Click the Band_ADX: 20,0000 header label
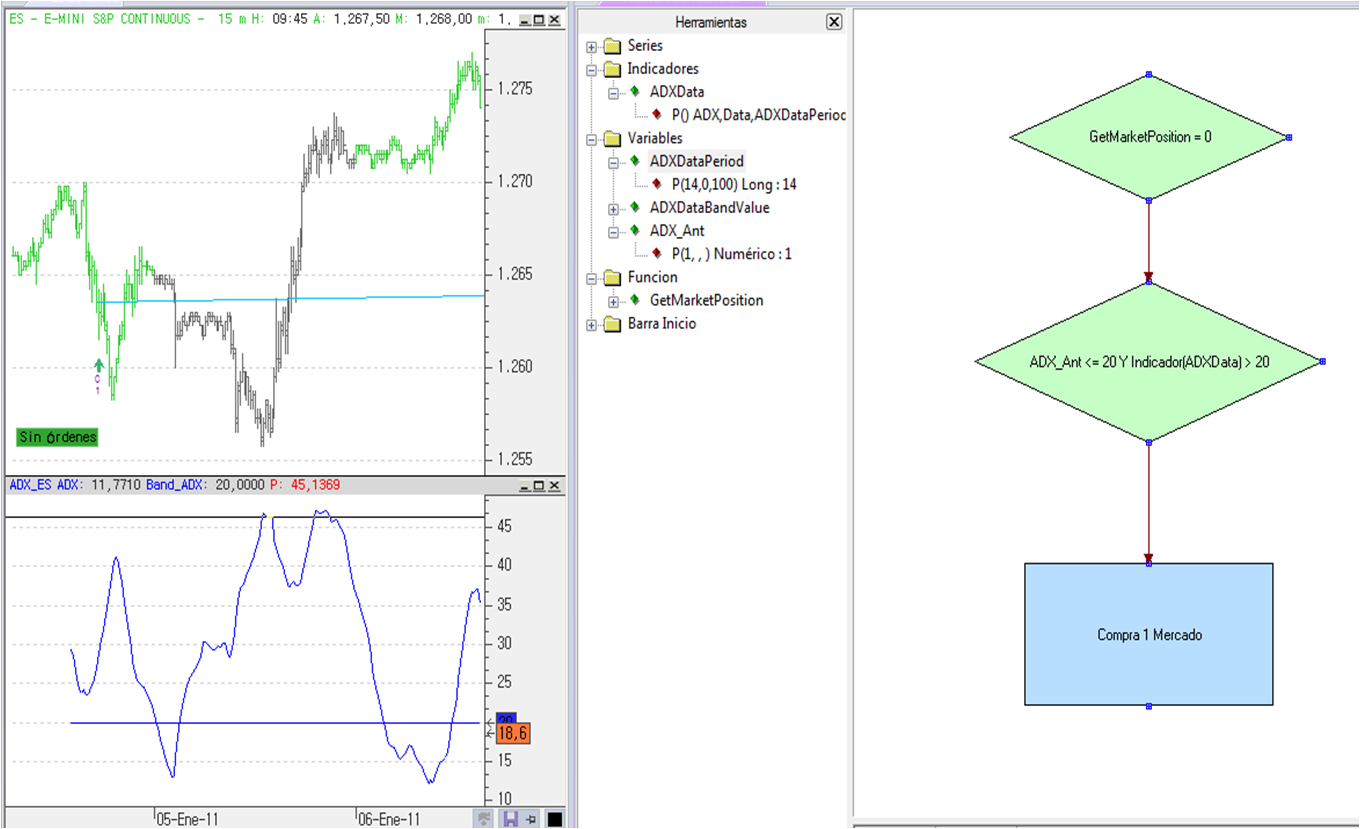The height and width of the screenshot is (829, 1360). (205, 485)
